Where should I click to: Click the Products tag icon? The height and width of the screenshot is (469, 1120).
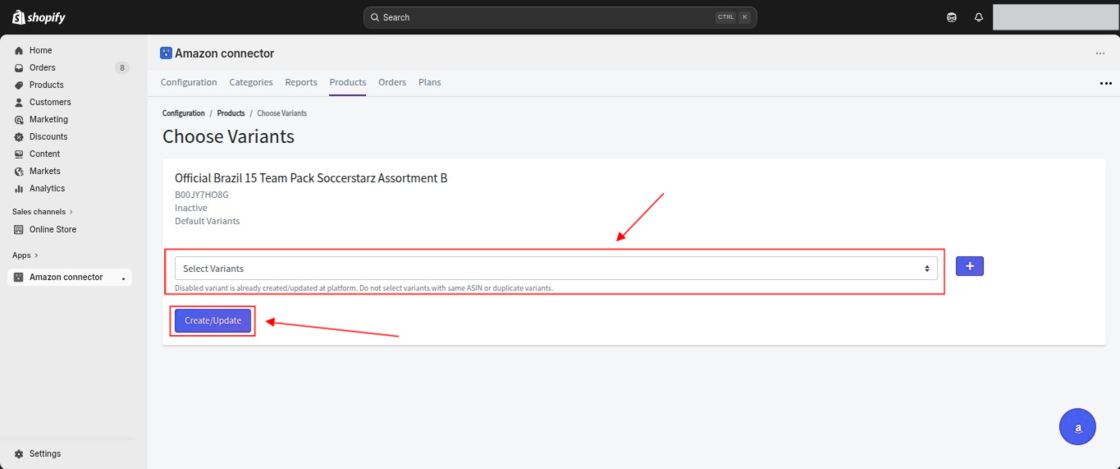pyautogui.click(x=19, y=85)
